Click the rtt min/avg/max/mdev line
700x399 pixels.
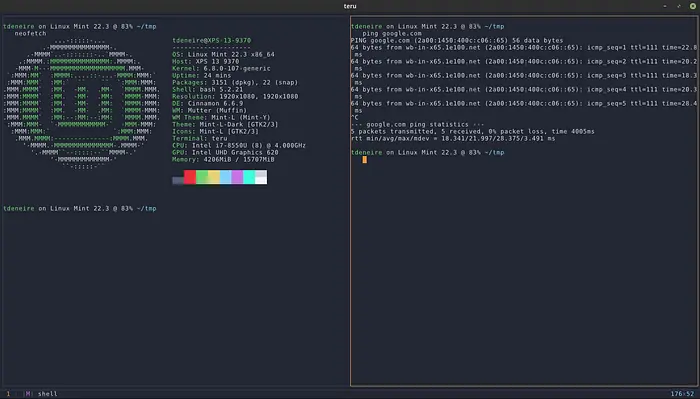[453, 138]
